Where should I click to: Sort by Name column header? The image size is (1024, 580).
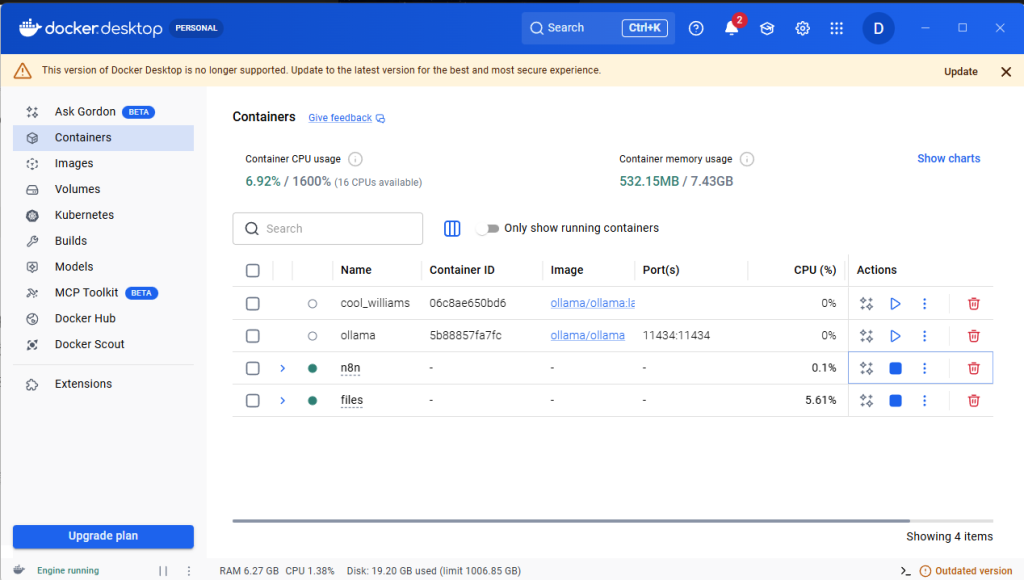pos(356,270)
